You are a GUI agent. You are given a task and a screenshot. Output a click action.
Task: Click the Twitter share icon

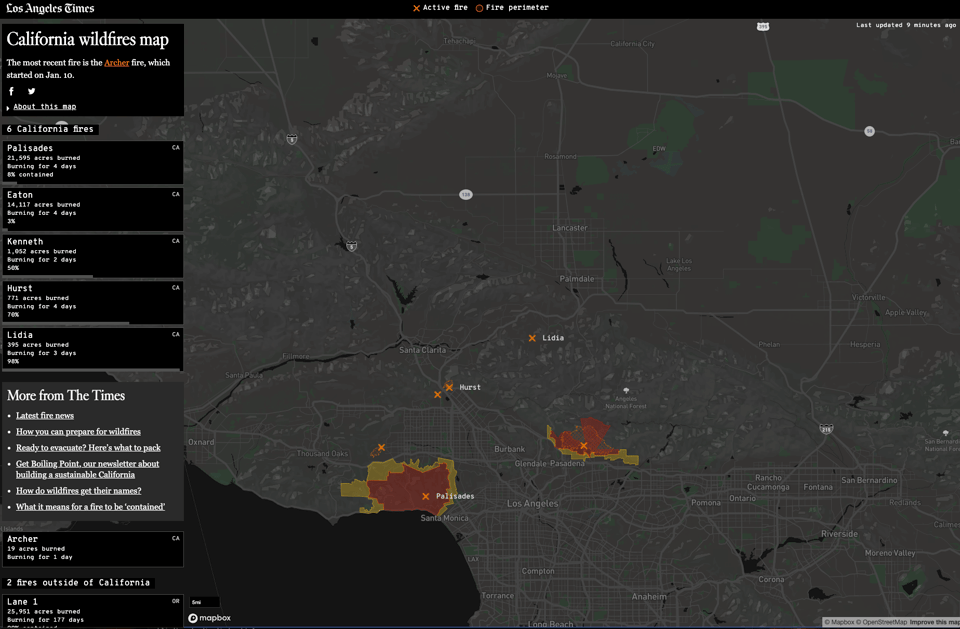click(x=31, y=91)
